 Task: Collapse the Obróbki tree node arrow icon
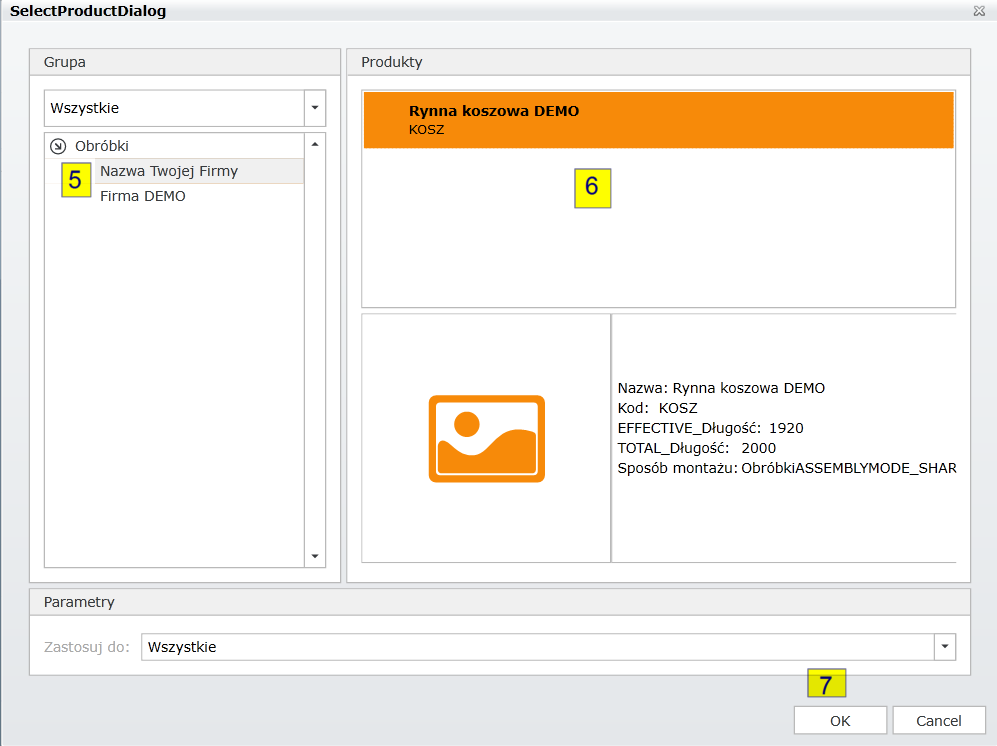pos(58,146)
